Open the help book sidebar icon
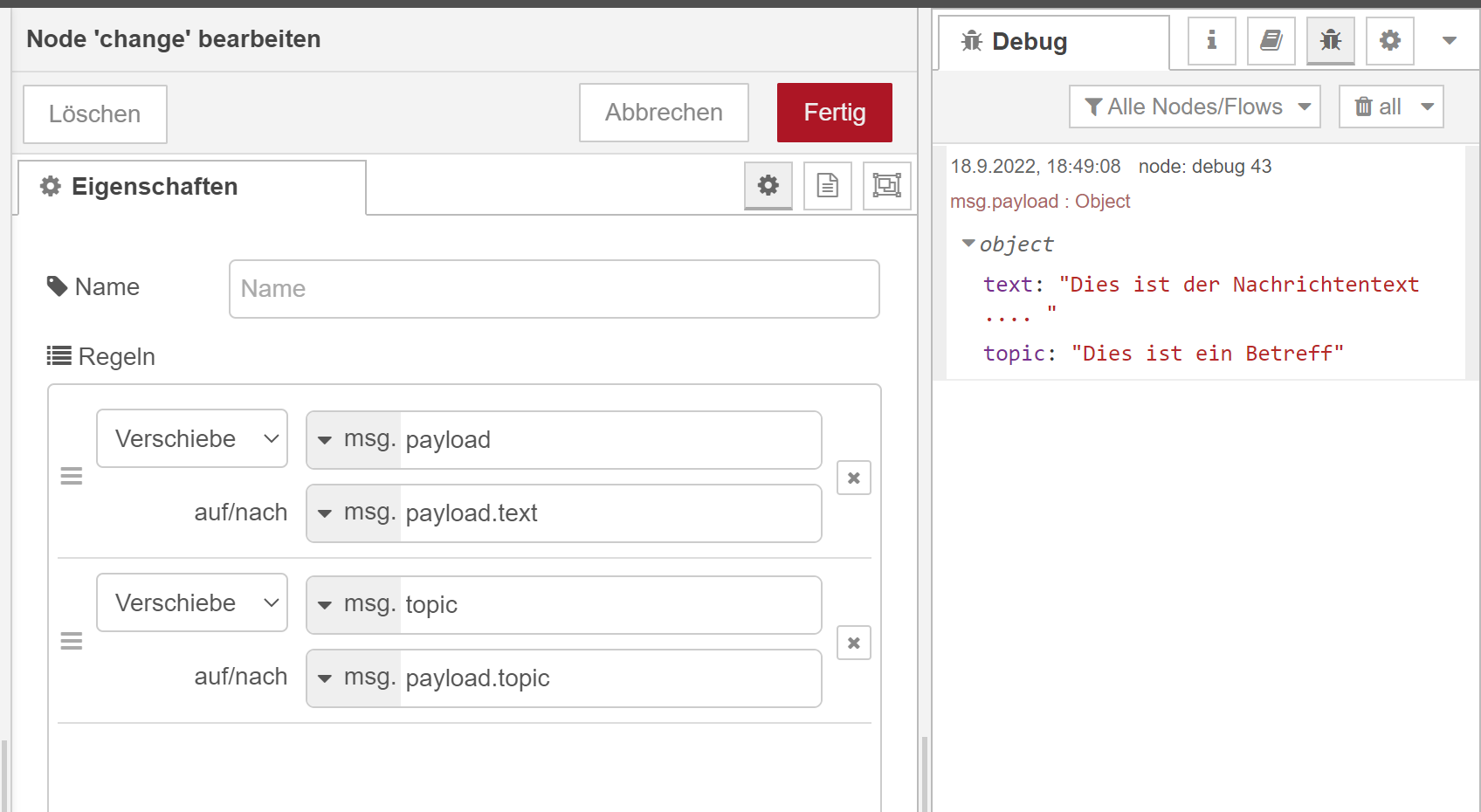 (x=1271, y=41)
